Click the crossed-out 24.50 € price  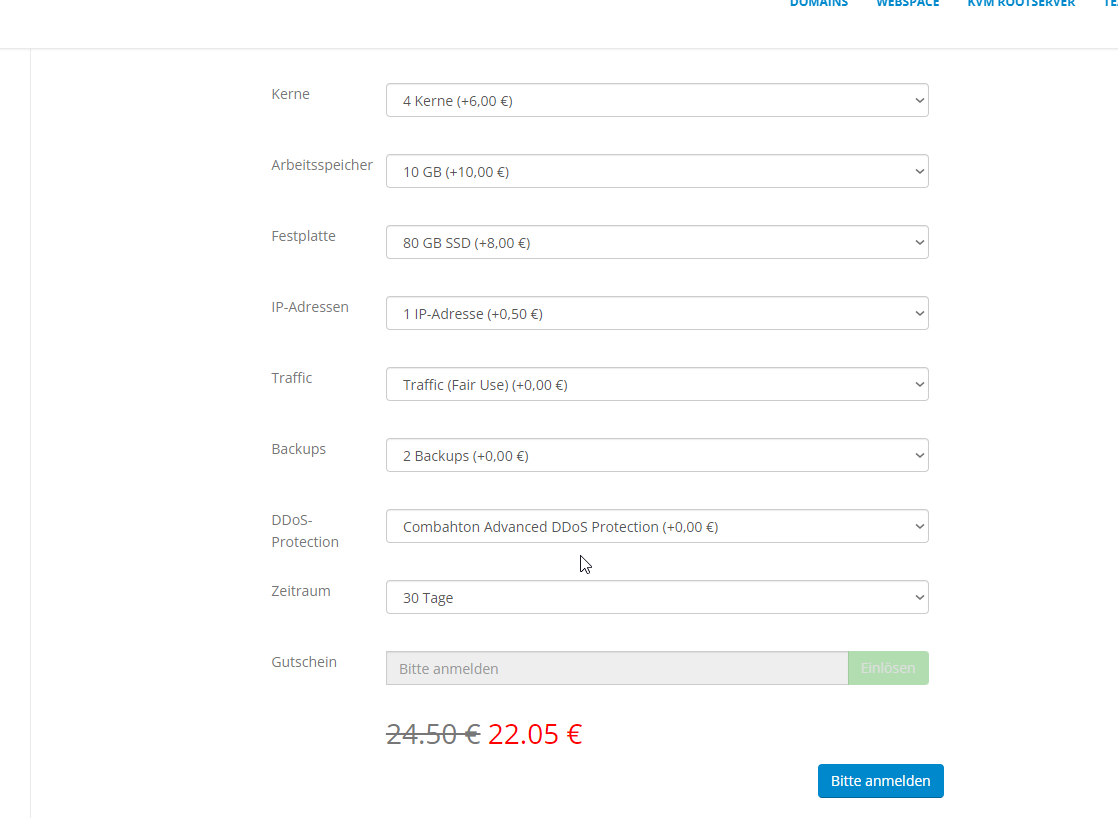[432, 735]
